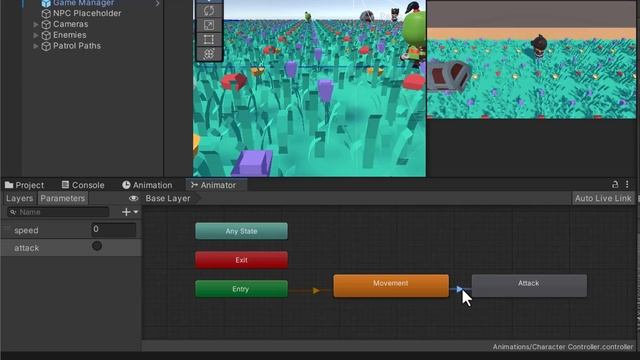640x360 pixels.
Task: Expand the Cameras hierarchy item
Action: point(36,24)
